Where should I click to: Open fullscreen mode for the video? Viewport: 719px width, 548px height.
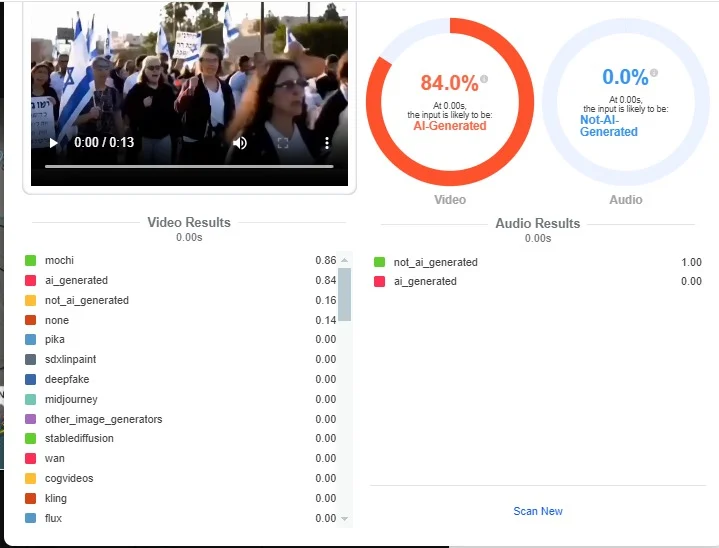click(282, 143)
